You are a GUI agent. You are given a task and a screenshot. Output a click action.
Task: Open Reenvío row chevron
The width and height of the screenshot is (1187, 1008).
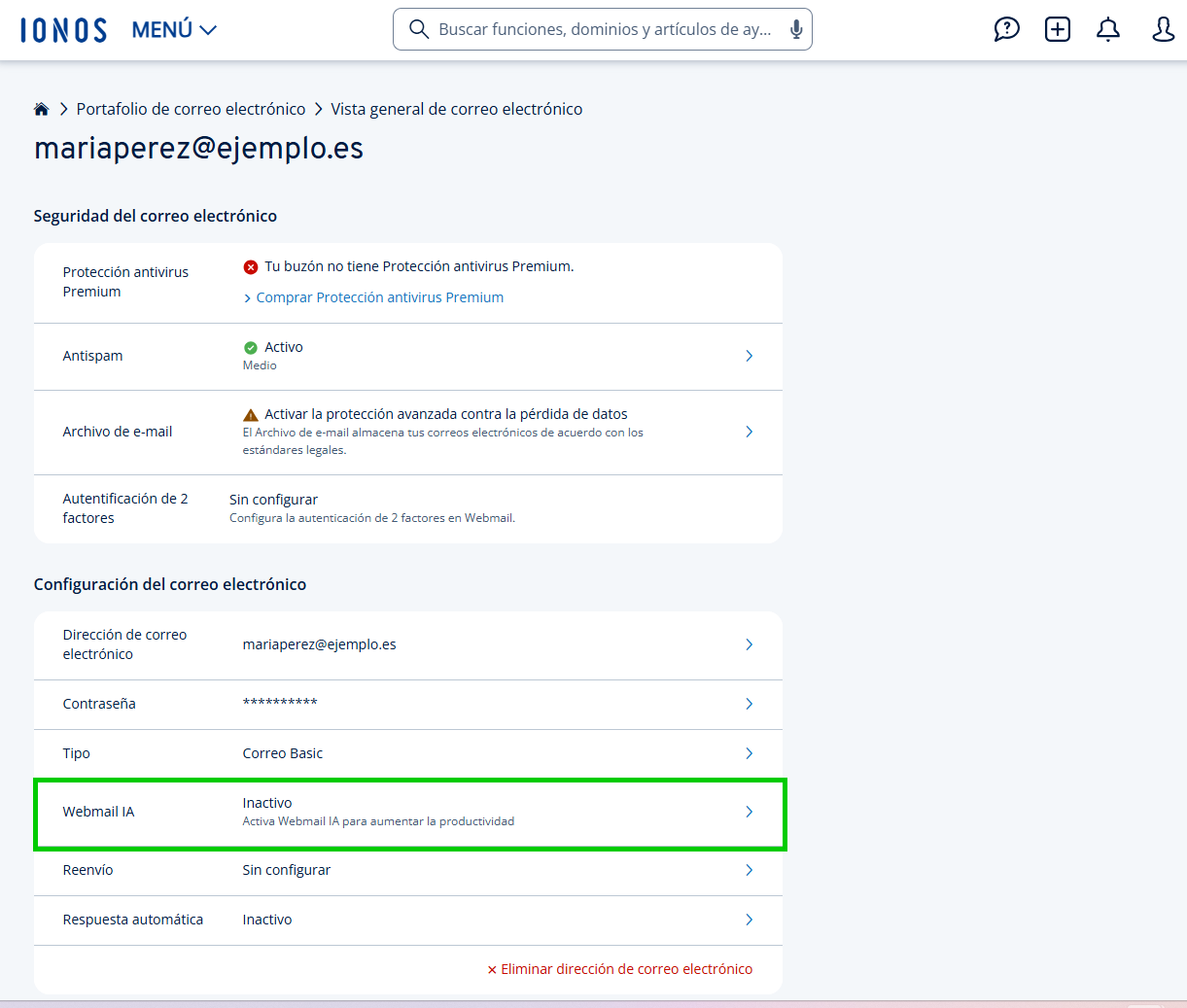[749, 870]
